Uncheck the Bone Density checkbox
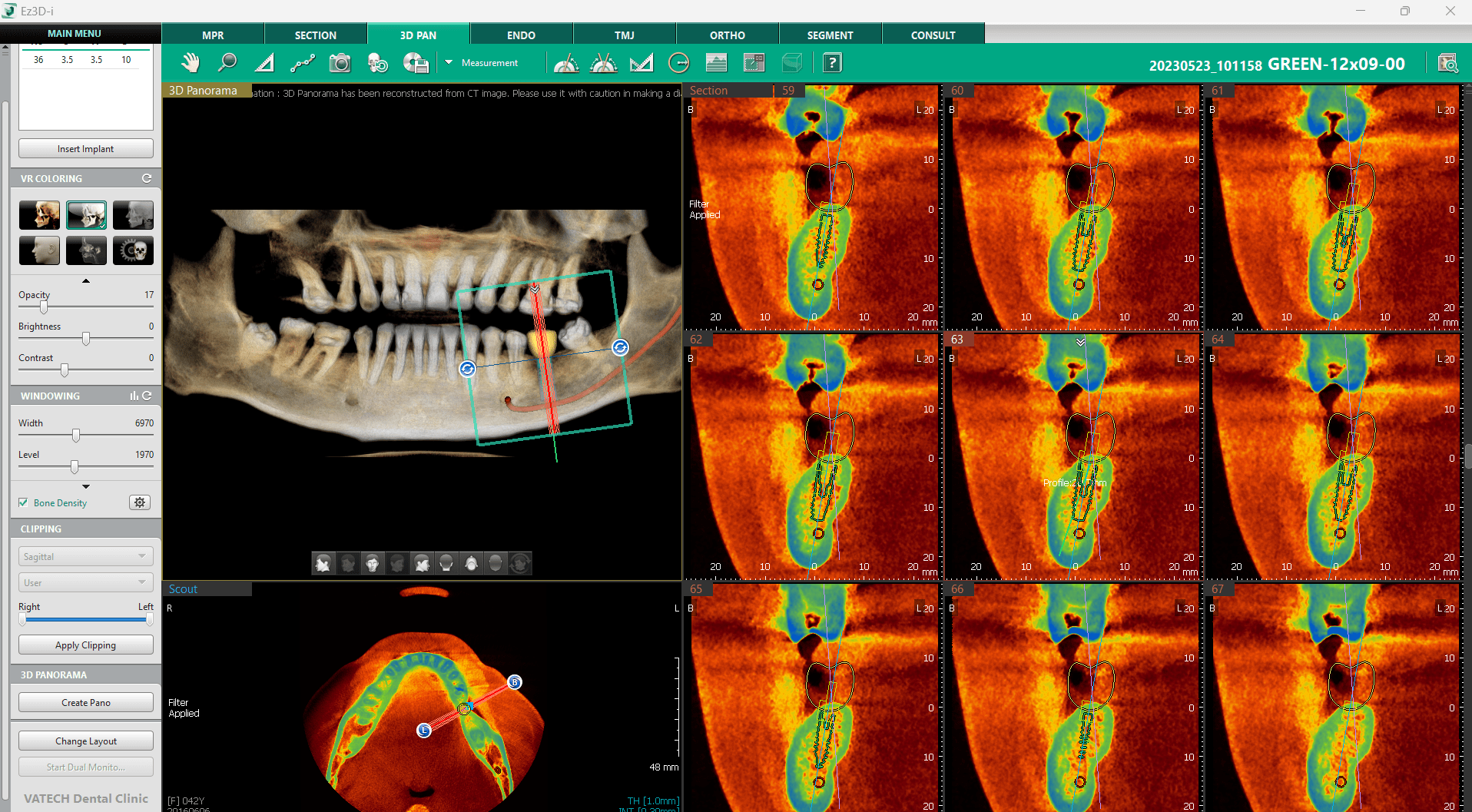Screen dimensions: 1472x812 pyautogui.click(x=23, y=502)
